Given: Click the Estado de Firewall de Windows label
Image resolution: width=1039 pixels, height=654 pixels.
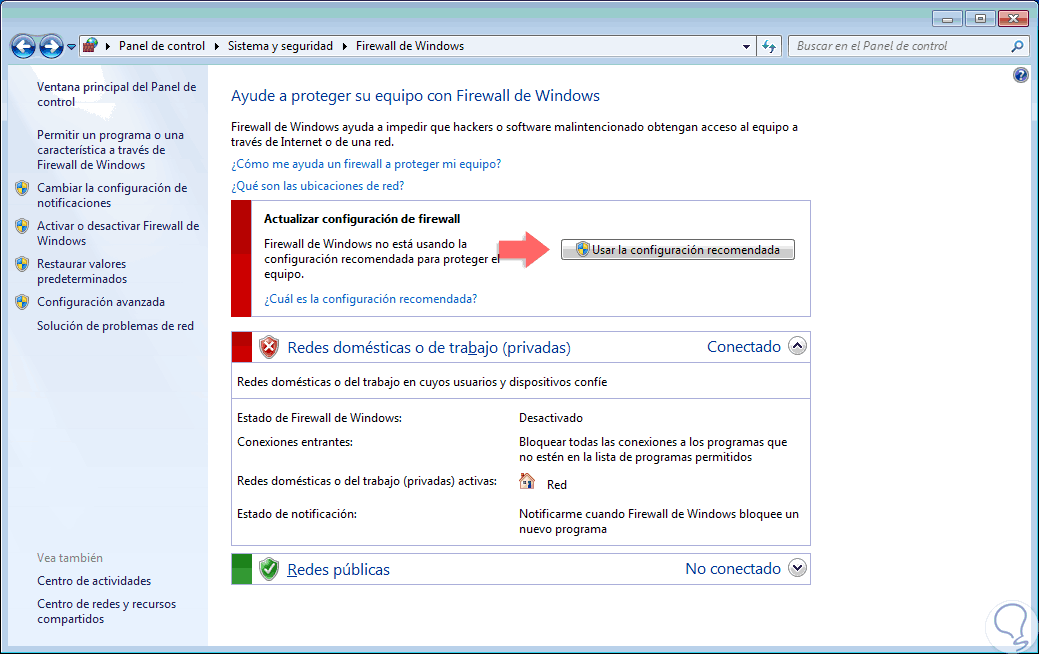Looking at the screenshot, I should point(319,418).
